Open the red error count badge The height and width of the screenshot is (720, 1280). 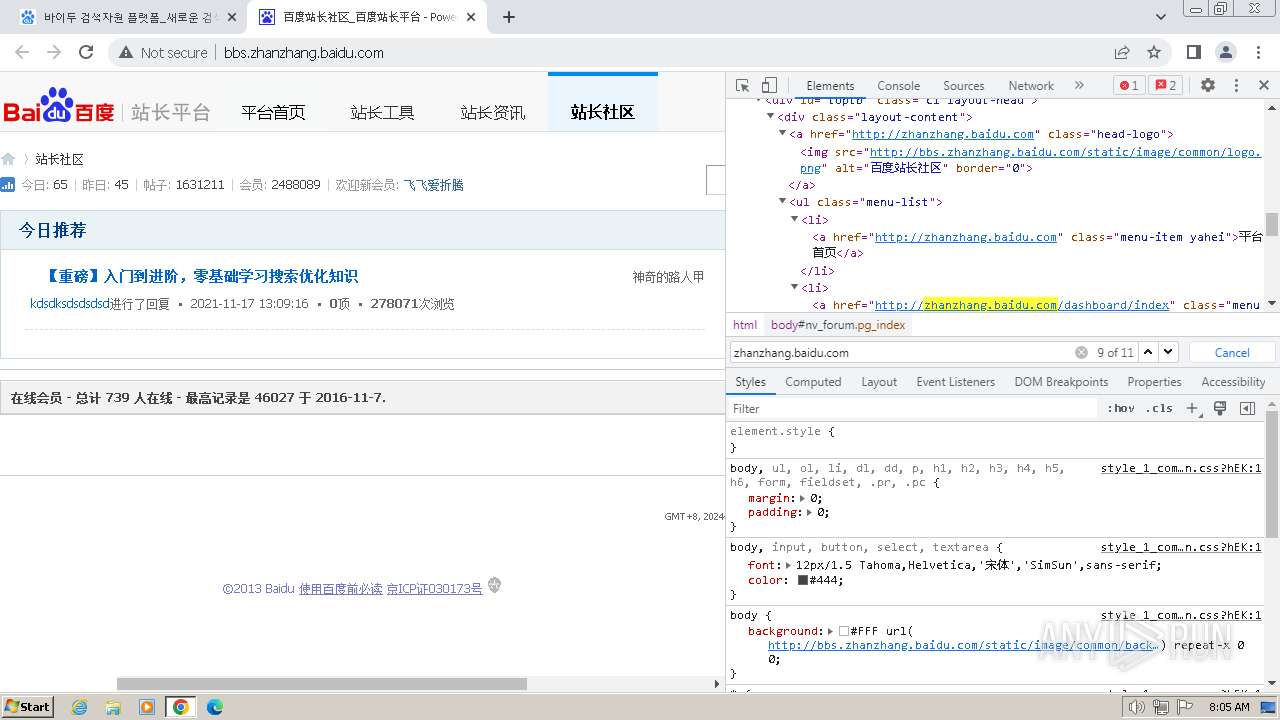[1129, 86]
